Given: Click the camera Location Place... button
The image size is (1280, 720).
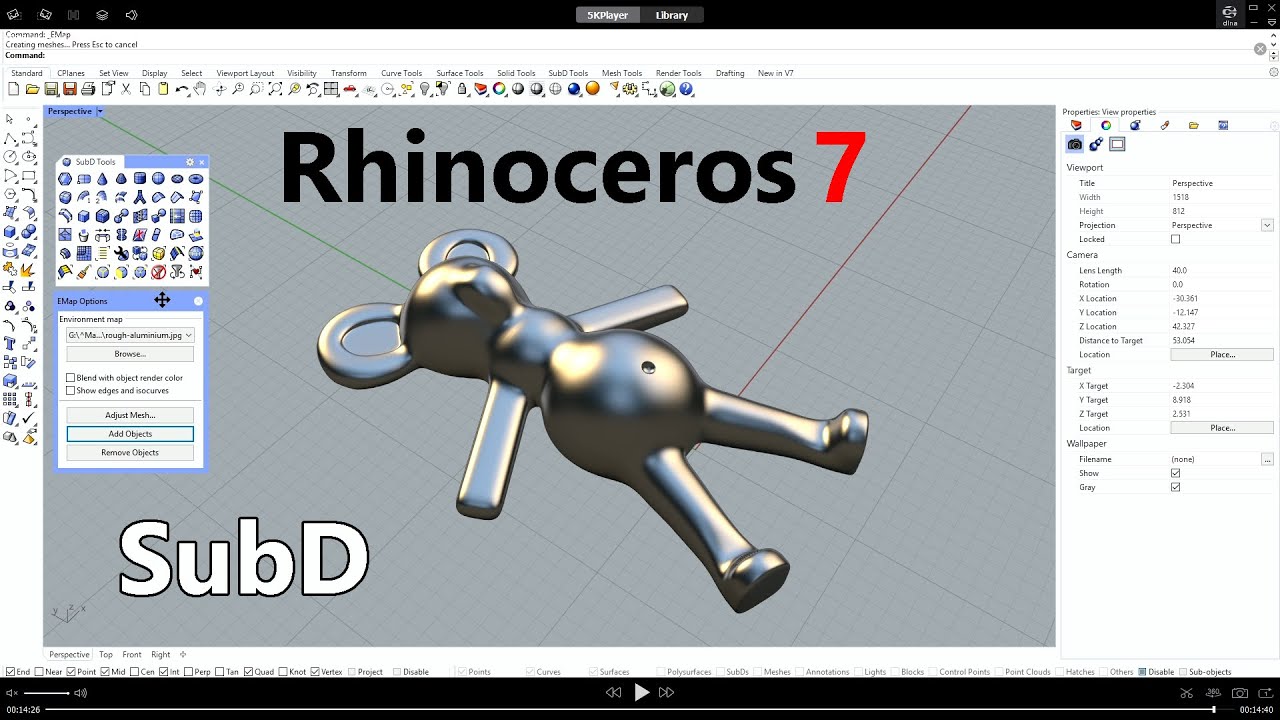Looking at the screenshot, I should pos(1222,354).
